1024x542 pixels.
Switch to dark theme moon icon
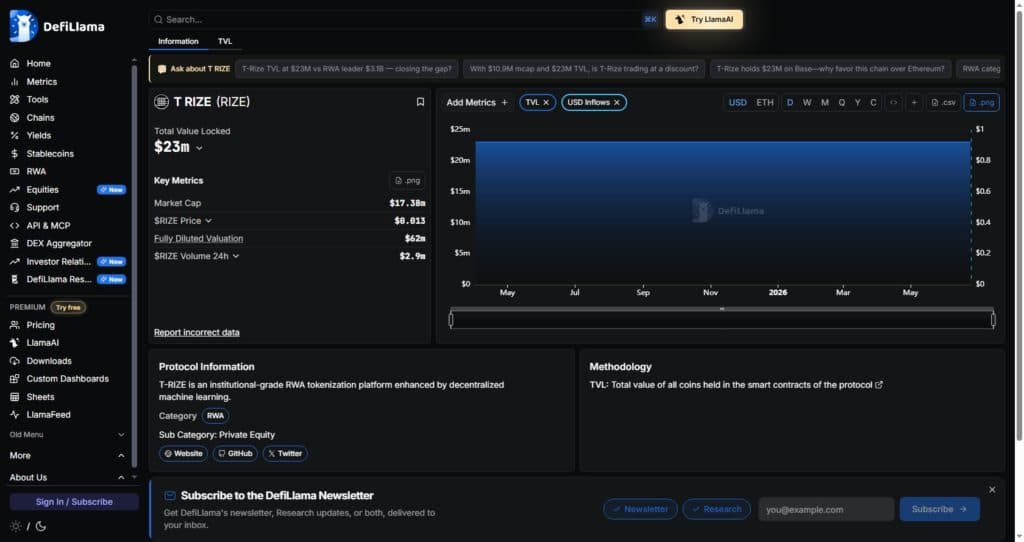(x=40, y=526)
